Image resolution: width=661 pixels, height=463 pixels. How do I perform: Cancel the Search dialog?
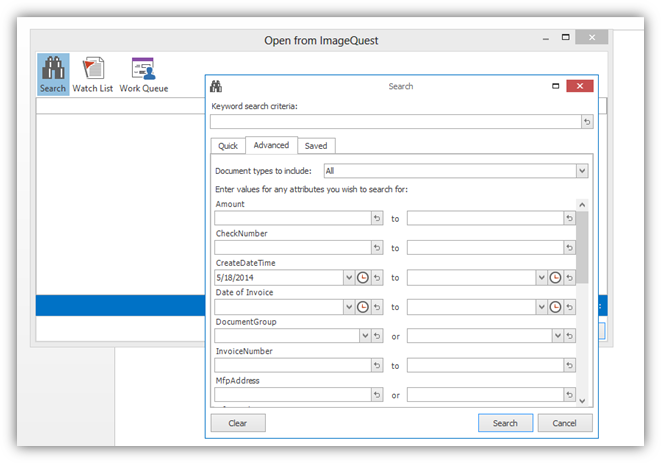point(564,423)
